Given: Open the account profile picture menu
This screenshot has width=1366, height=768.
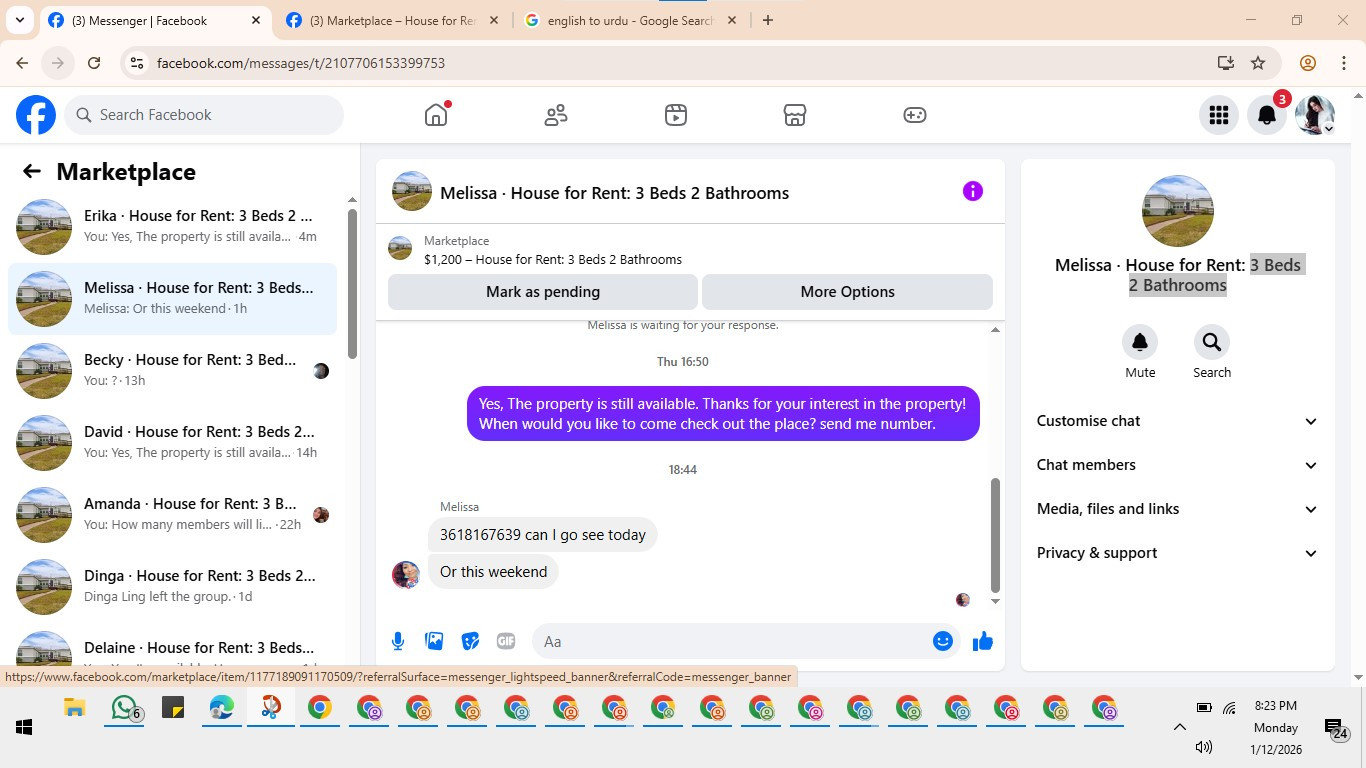Looking at the screenshot, I should point(1315,115).
